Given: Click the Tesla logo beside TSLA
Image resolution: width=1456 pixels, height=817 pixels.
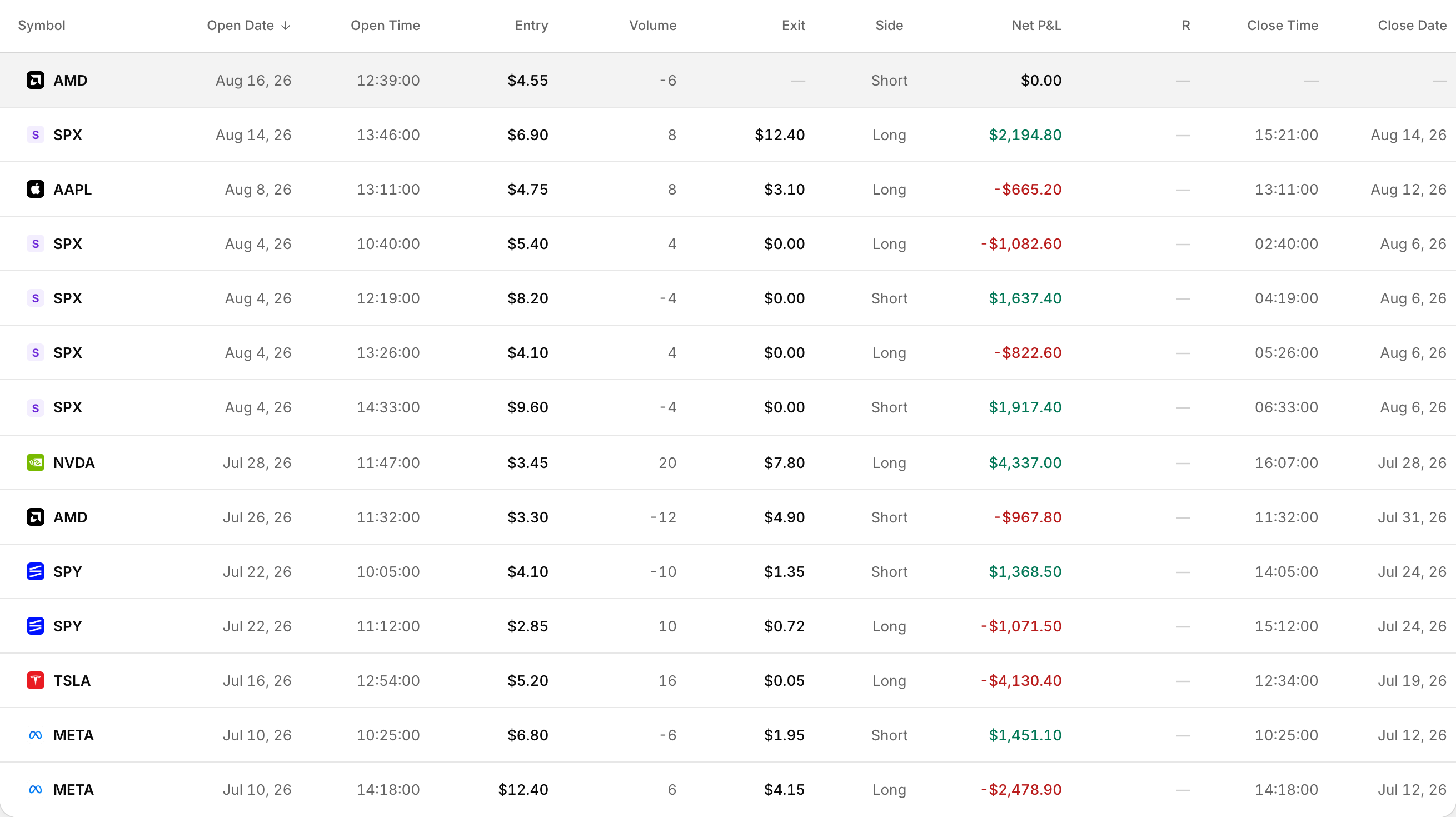Looking at the screenshot, I should [36, 681].
